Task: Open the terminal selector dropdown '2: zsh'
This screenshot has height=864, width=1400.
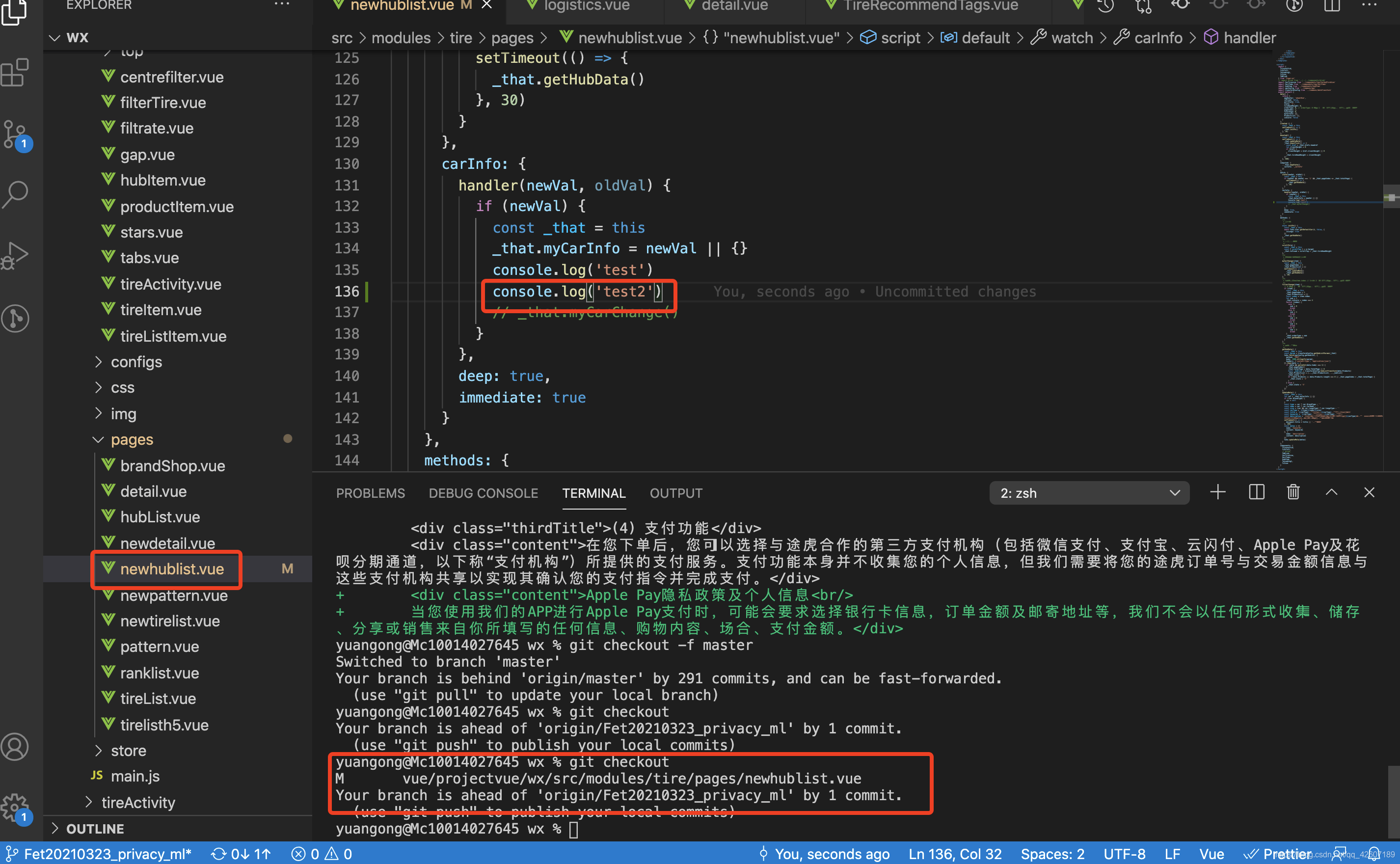Action: (1089, 493)
